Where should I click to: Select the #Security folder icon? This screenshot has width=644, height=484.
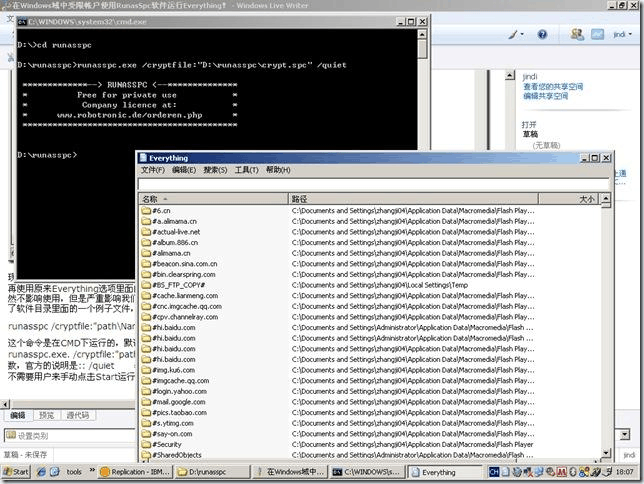point(146,445)
